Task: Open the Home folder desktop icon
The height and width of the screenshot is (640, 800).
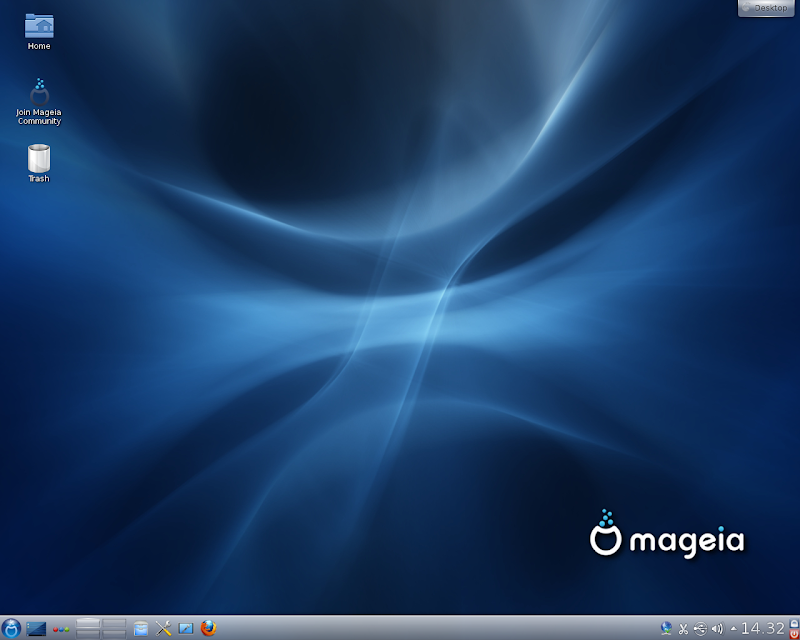Action: pyautogui.click(x=39, y=31)
